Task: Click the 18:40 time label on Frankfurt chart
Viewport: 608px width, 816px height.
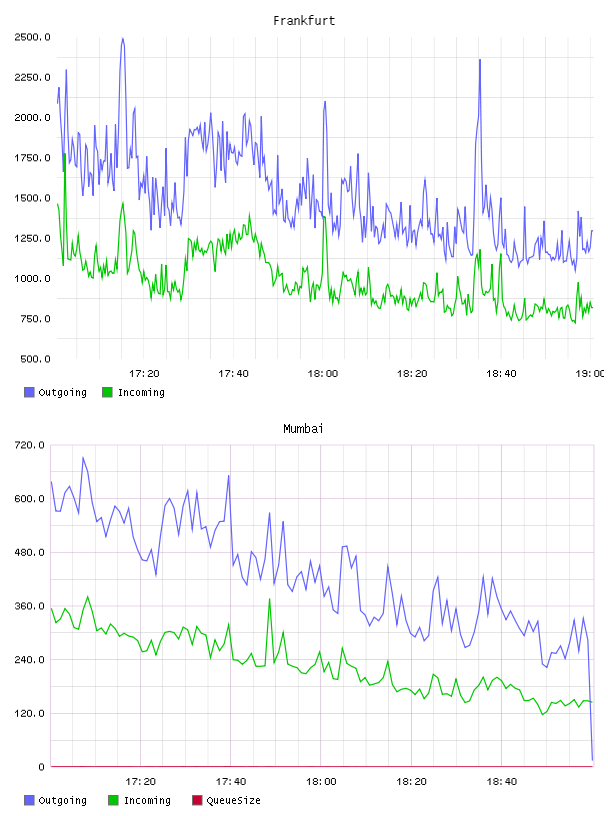Action: pos(501,374)
